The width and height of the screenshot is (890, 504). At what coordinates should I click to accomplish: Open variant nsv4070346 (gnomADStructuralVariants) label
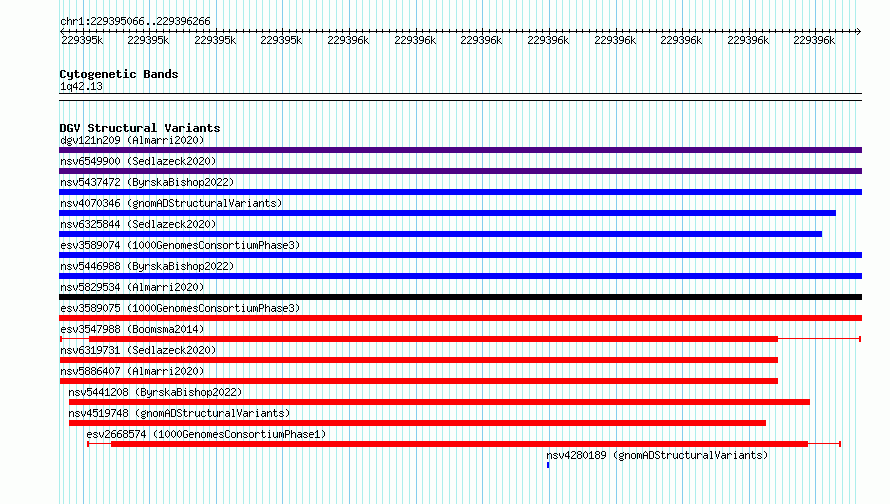pos(171,203)
